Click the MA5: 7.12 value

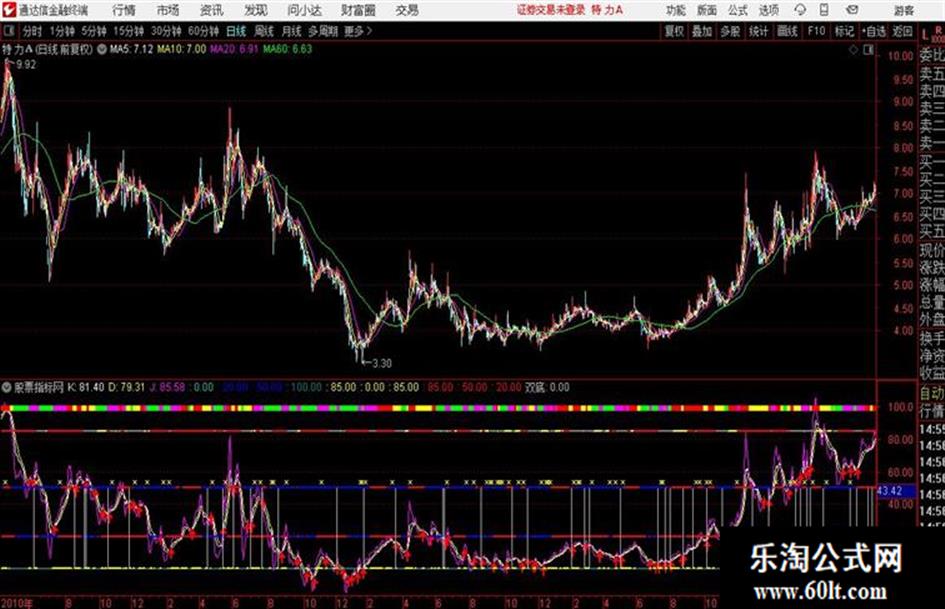pyautogui.click(x=131, y=49)
